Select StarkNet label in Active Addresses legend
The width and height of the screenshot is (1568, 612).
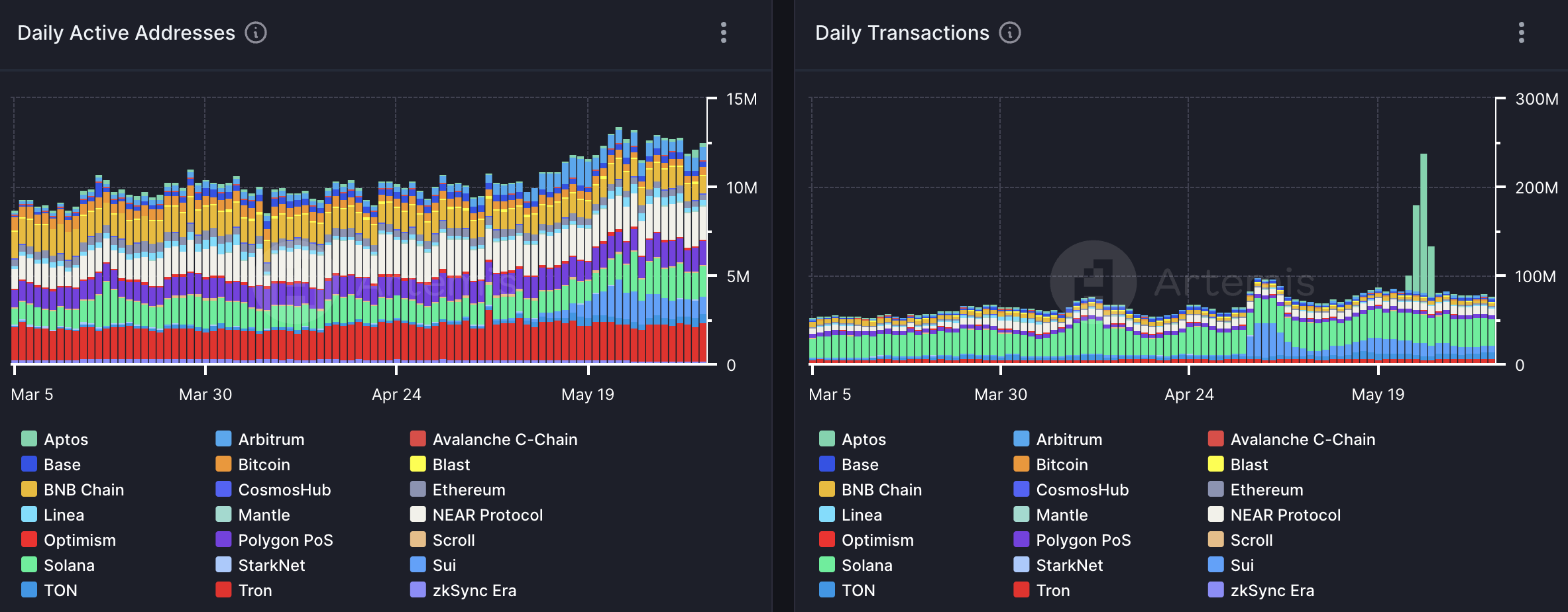click(272, 565)
